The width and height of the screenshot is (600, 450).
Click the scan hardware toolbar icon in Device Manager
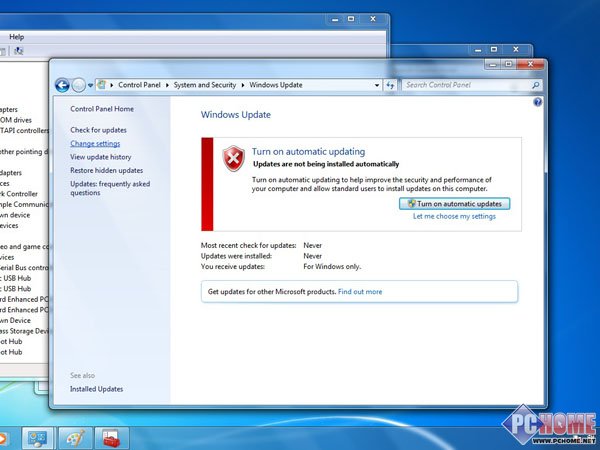coord(18,51)
